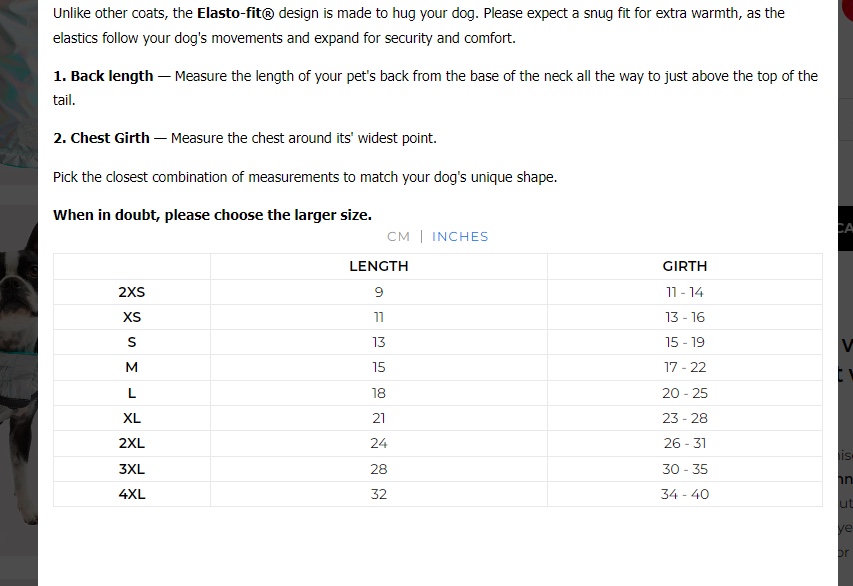Click the Chest Girth instruction heading
The image size is (853, 586).
[101, 138]
